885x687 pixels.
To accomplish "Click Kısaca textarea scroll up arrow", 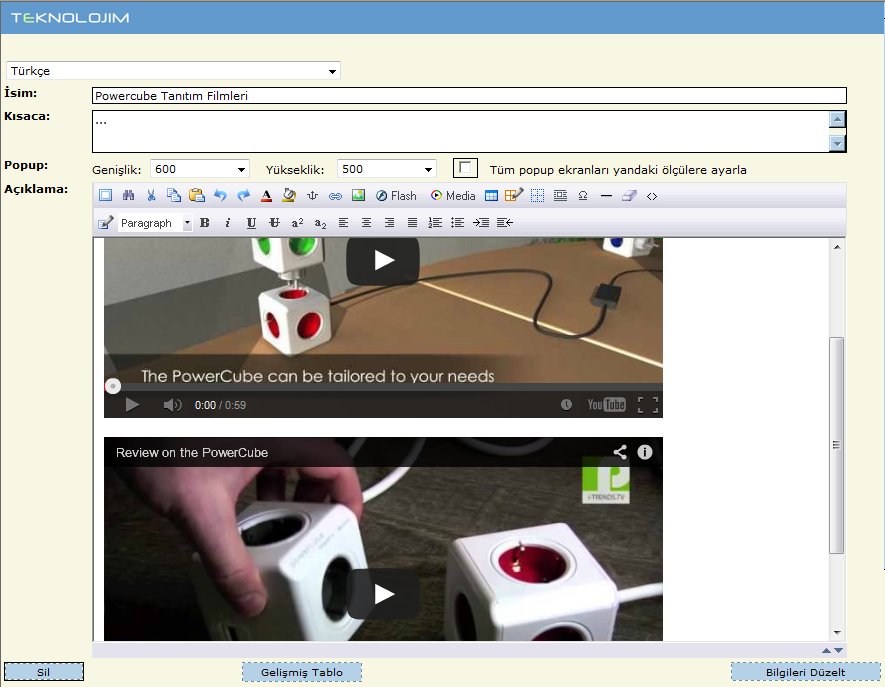I will click(x=837, y=119).
